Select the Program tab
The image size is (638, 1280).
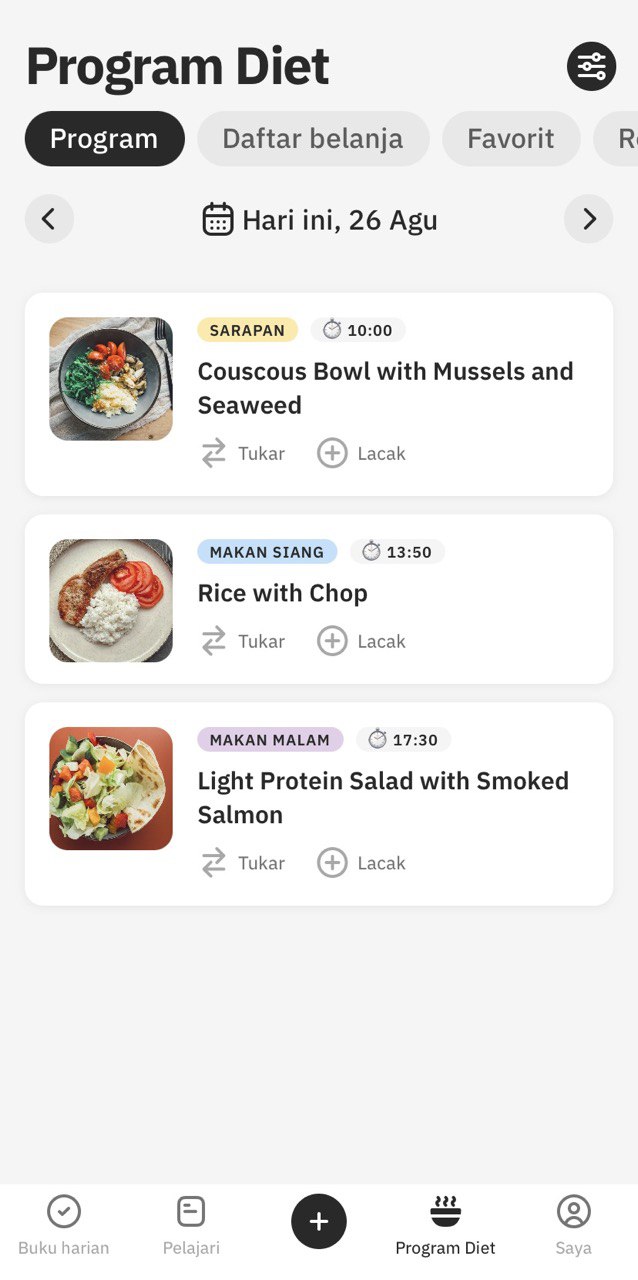104,138
